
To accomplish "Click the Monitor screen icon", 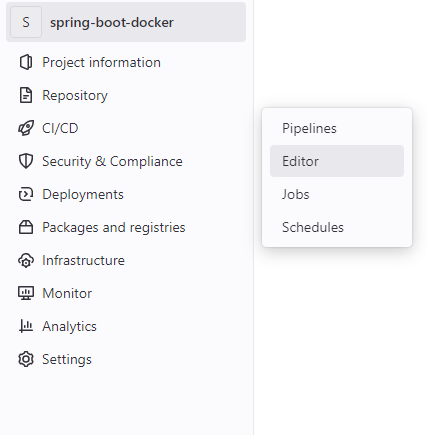I will [26, 293].
